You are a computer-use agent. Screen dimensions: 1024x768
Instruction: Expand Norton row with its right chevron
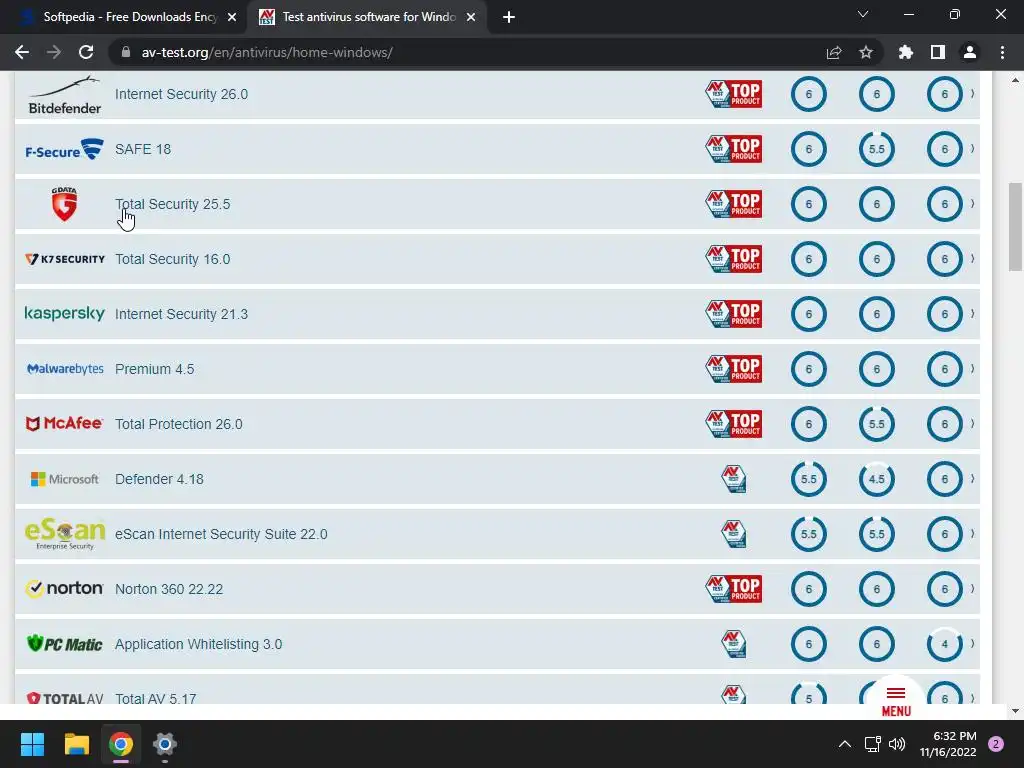click(972, 589)
